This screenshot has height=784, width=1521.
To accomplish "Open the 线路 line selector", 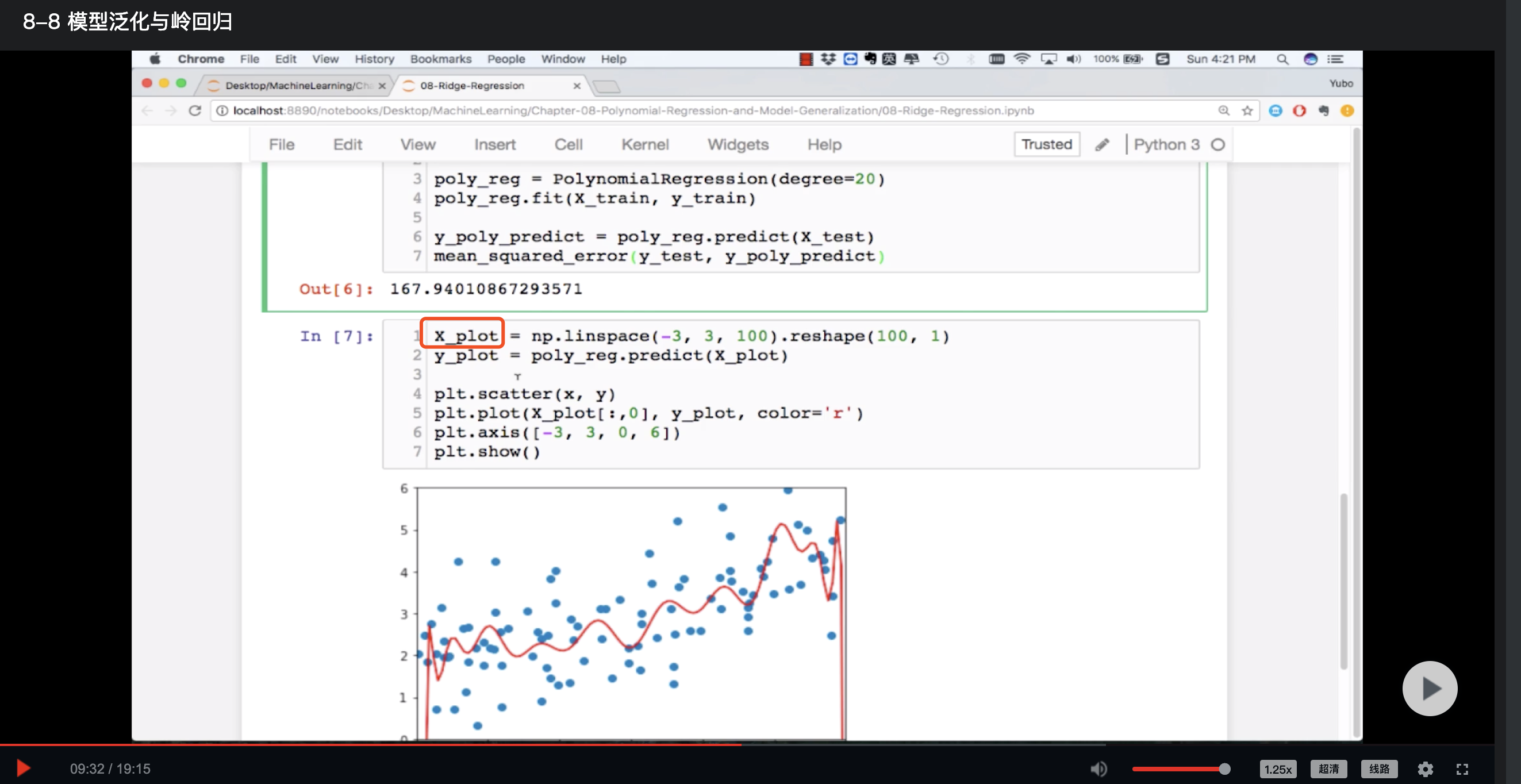I will [1379, 768].
